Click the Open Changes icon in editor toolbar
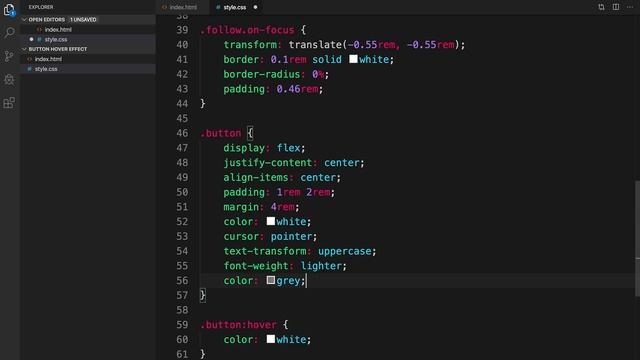The height and width of the screenshot is (360, 640). (x=601, y=7)
